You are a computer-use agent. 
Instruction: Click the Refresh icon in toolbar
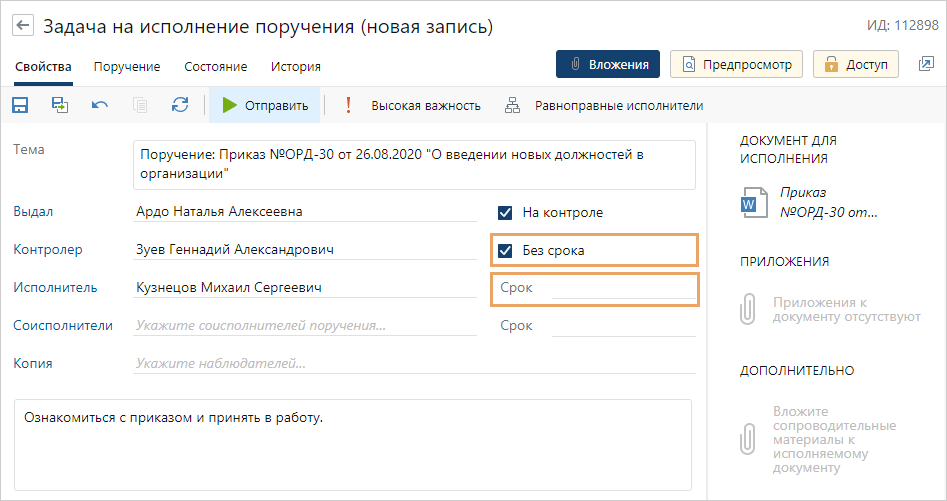point(180,105)
